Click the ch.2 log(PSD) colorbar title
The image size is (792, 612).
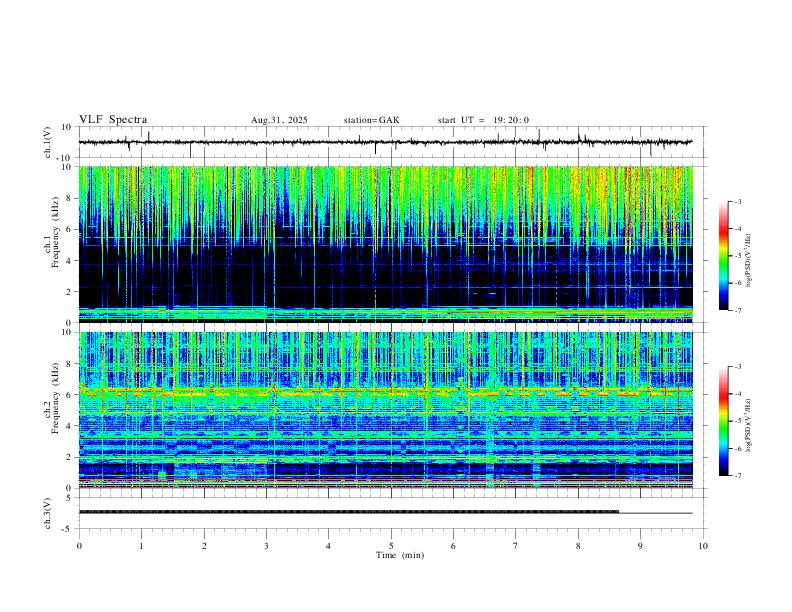coord(748,425)
